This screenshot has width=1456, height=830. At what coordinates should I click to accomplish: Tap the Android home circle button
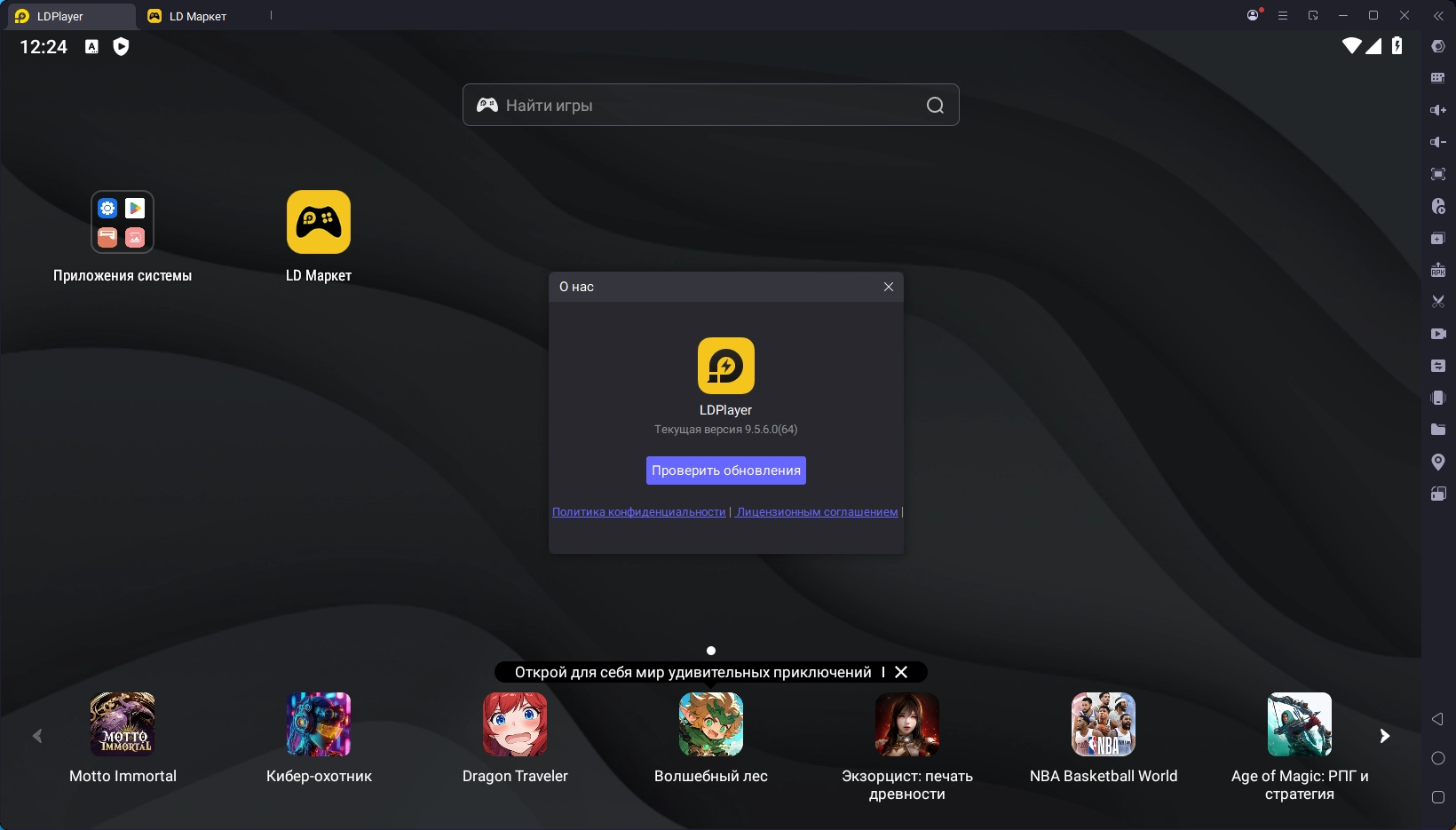click(x=1438, y=758)
